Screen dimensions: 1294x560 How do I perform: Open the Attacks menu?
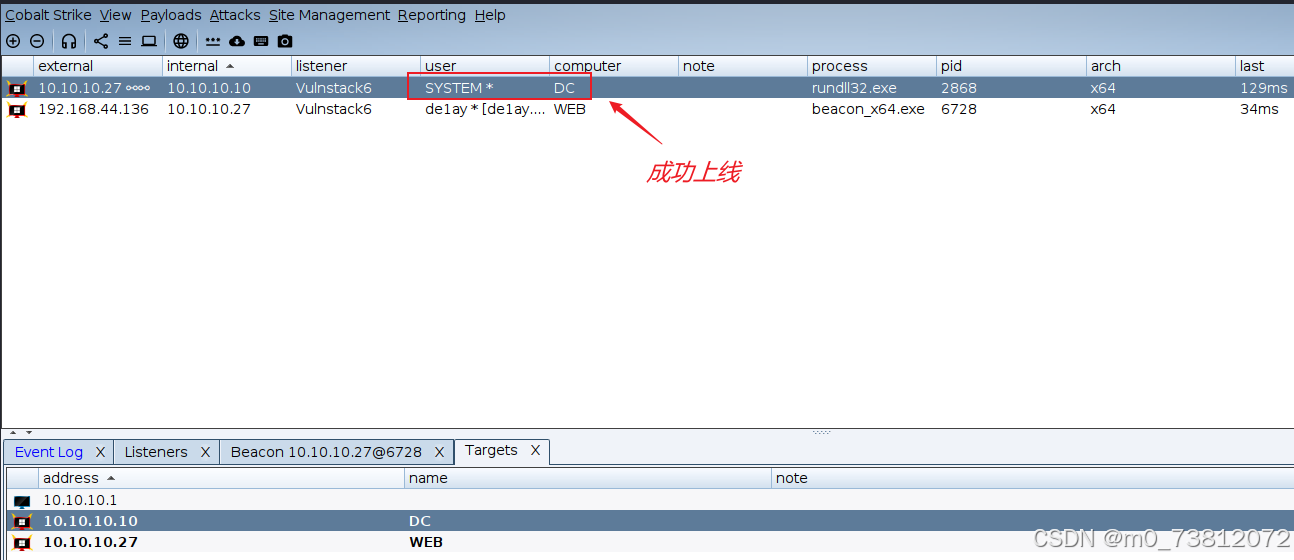[235, 15]
